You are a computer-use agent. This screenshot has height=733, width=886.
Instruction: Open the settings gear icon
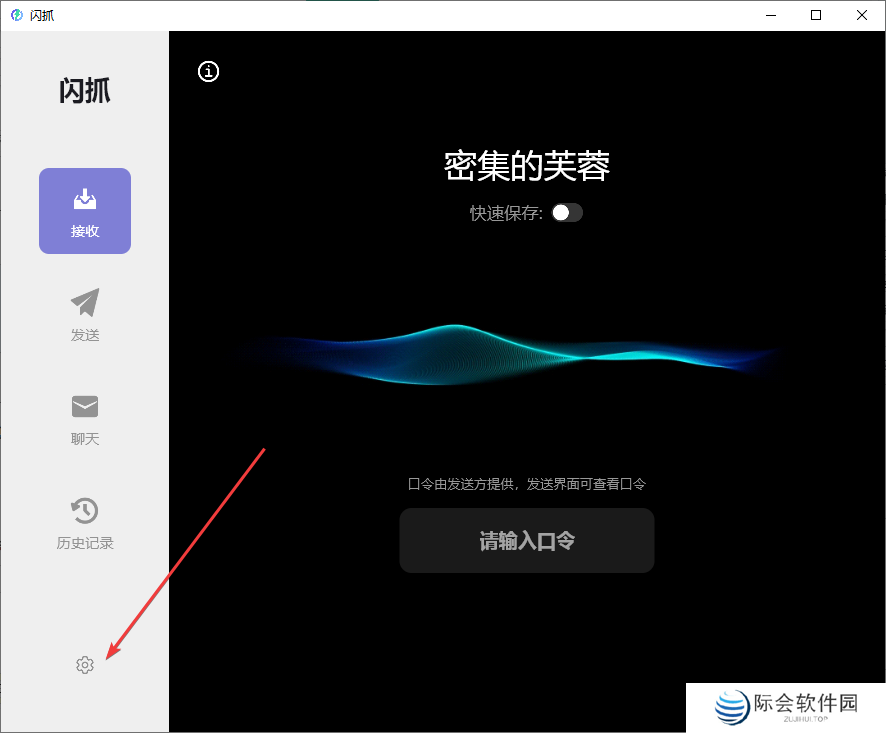(x=85, y=664)
